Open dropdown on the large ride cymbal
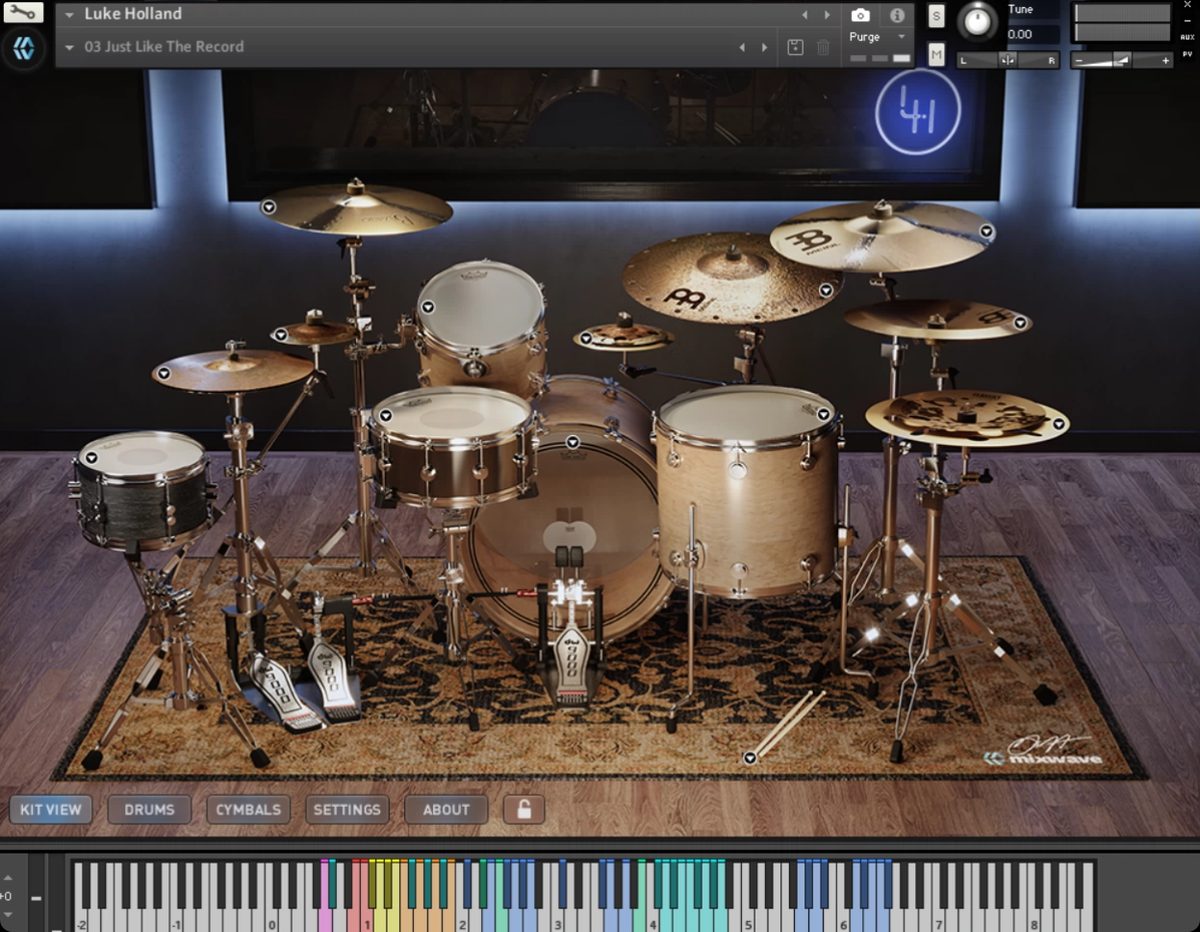The image size is (1200, 932). [x=826, y=291]
